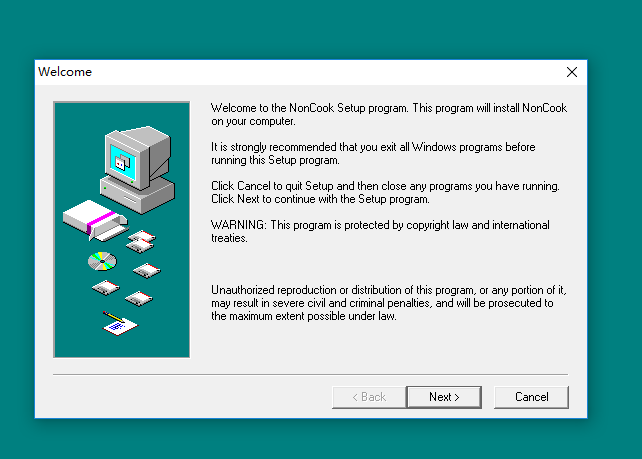
Task: Click the floppy disk right of the CD
Action: pyautogui.click(x=147, y=270)
